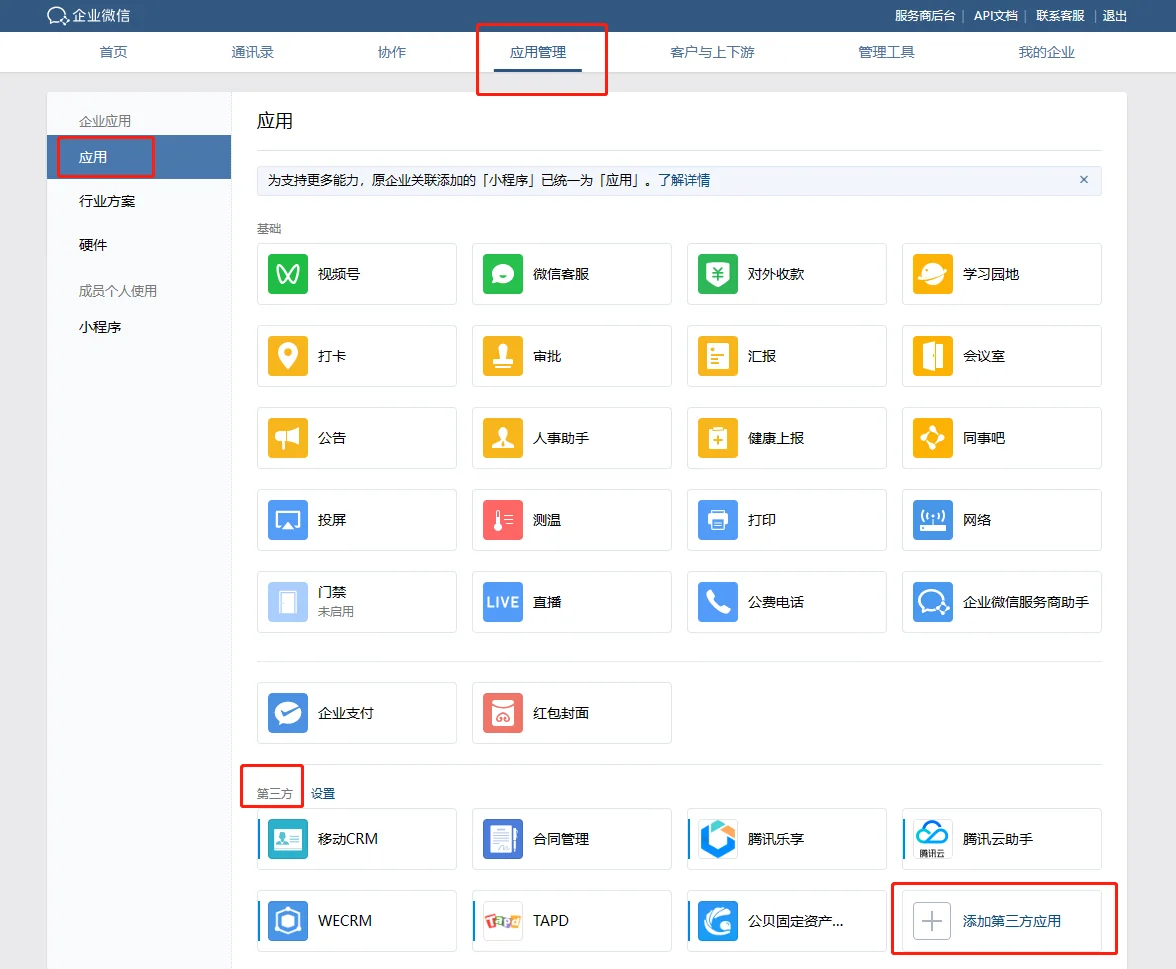Click the 了解详情 link in the notice
Viewport: 1176px width, 969px height.
tap(684, 180)
